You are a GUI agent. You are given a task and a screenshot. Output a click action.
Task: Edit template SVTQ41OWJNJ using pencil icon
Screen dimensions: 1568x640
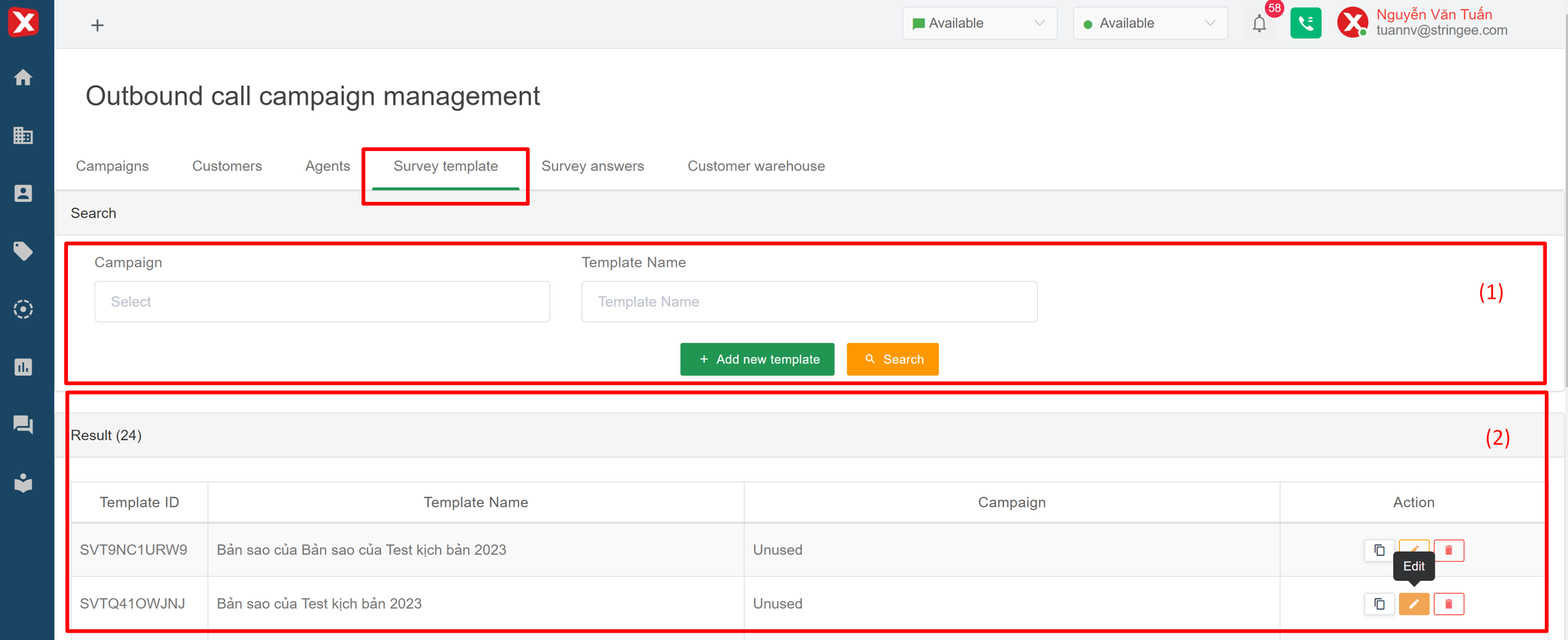tap(1414, 604)
